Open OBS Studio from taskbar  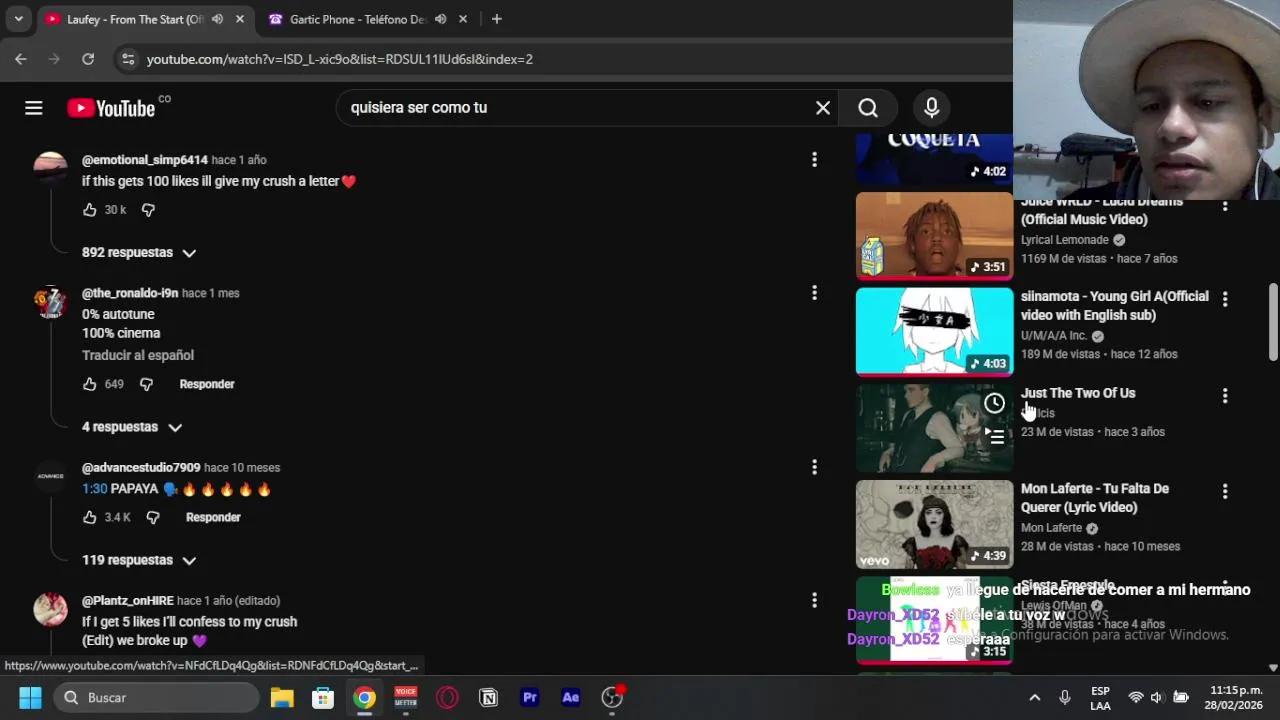tap(612, 697)
